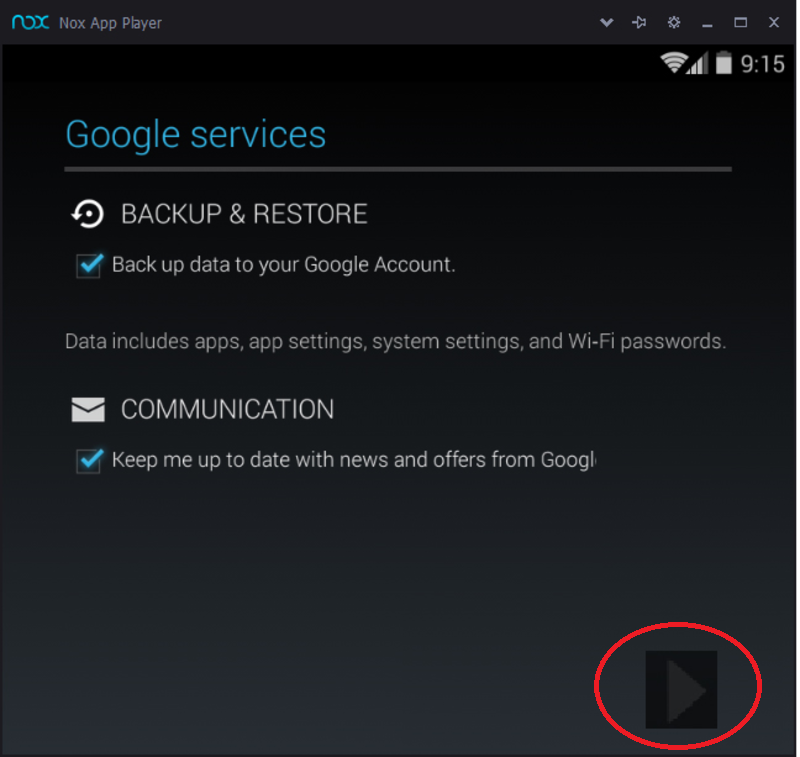Click the BACKUP & RESTORE heading
The width and height of the screenshot is (800, 757).
(x=245, y=214)
